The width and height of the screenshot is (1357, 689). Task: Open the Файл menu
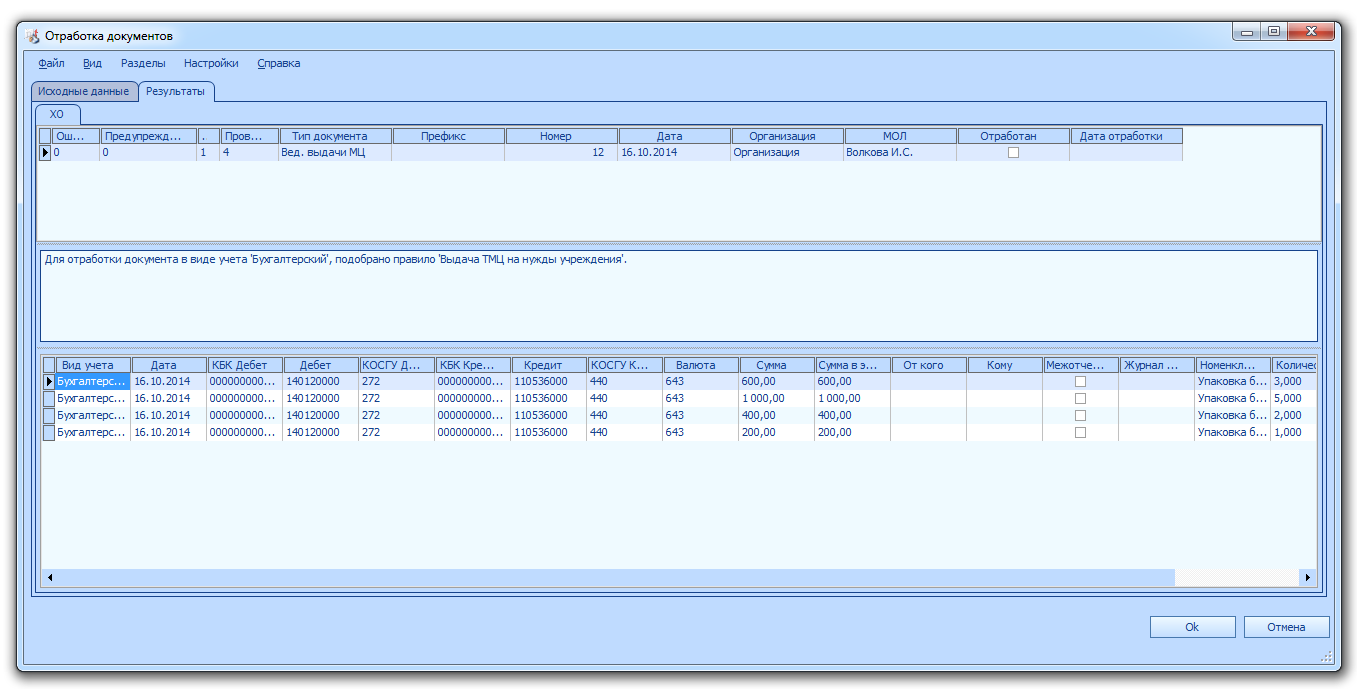(51, 63)
